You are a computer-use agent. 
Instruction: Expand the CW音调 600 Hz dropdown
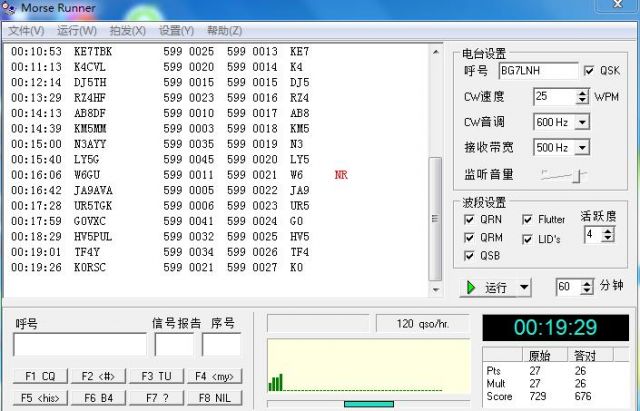click(x=582, y=122)
